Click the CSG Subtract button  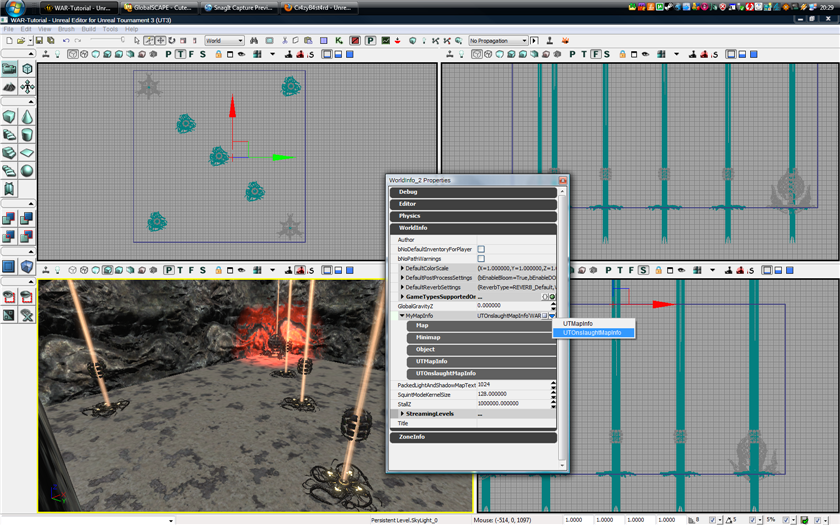point(27,219)
